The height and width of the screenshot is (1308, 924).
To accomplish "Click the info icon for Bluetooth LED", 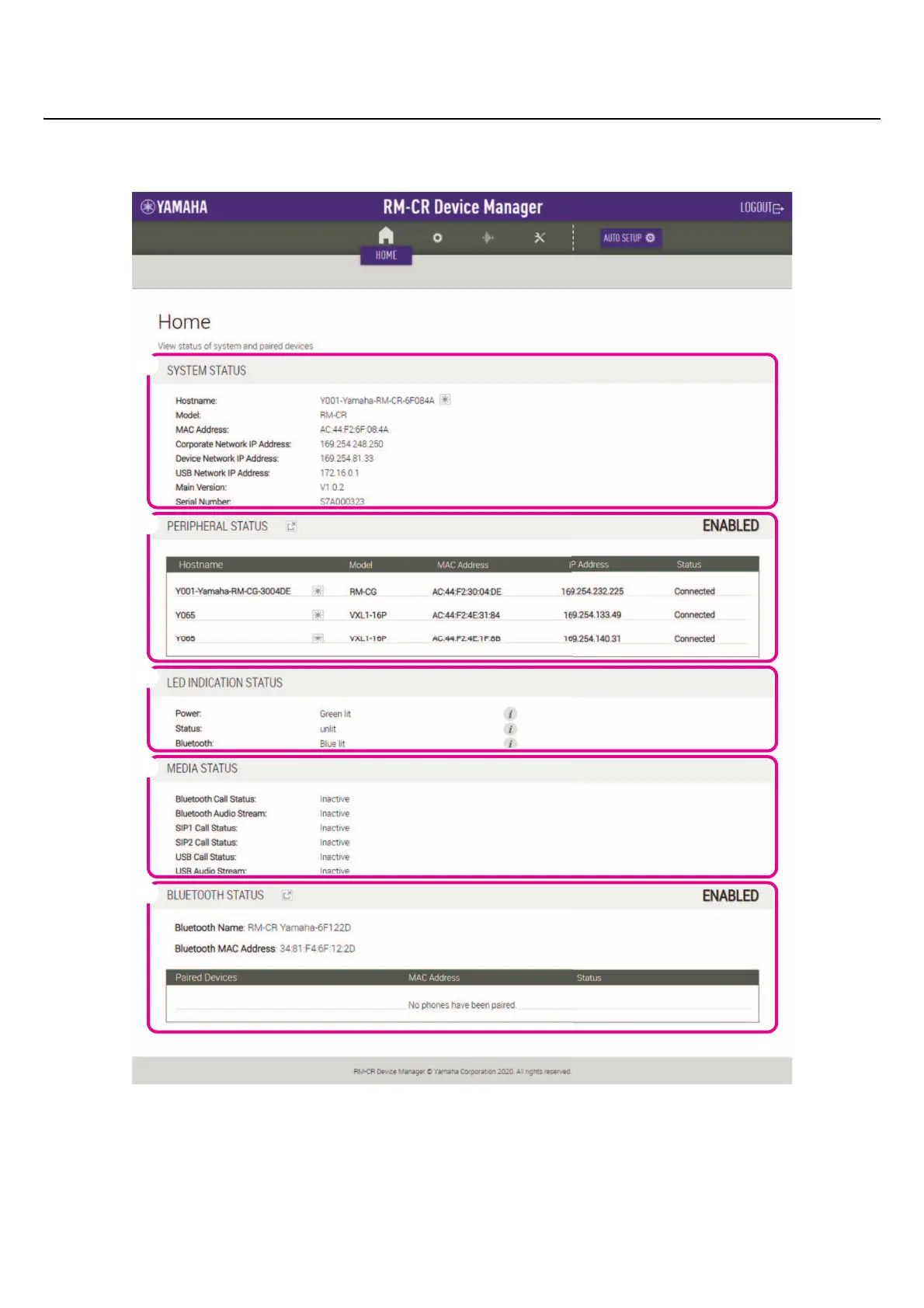I will point(510,743).
